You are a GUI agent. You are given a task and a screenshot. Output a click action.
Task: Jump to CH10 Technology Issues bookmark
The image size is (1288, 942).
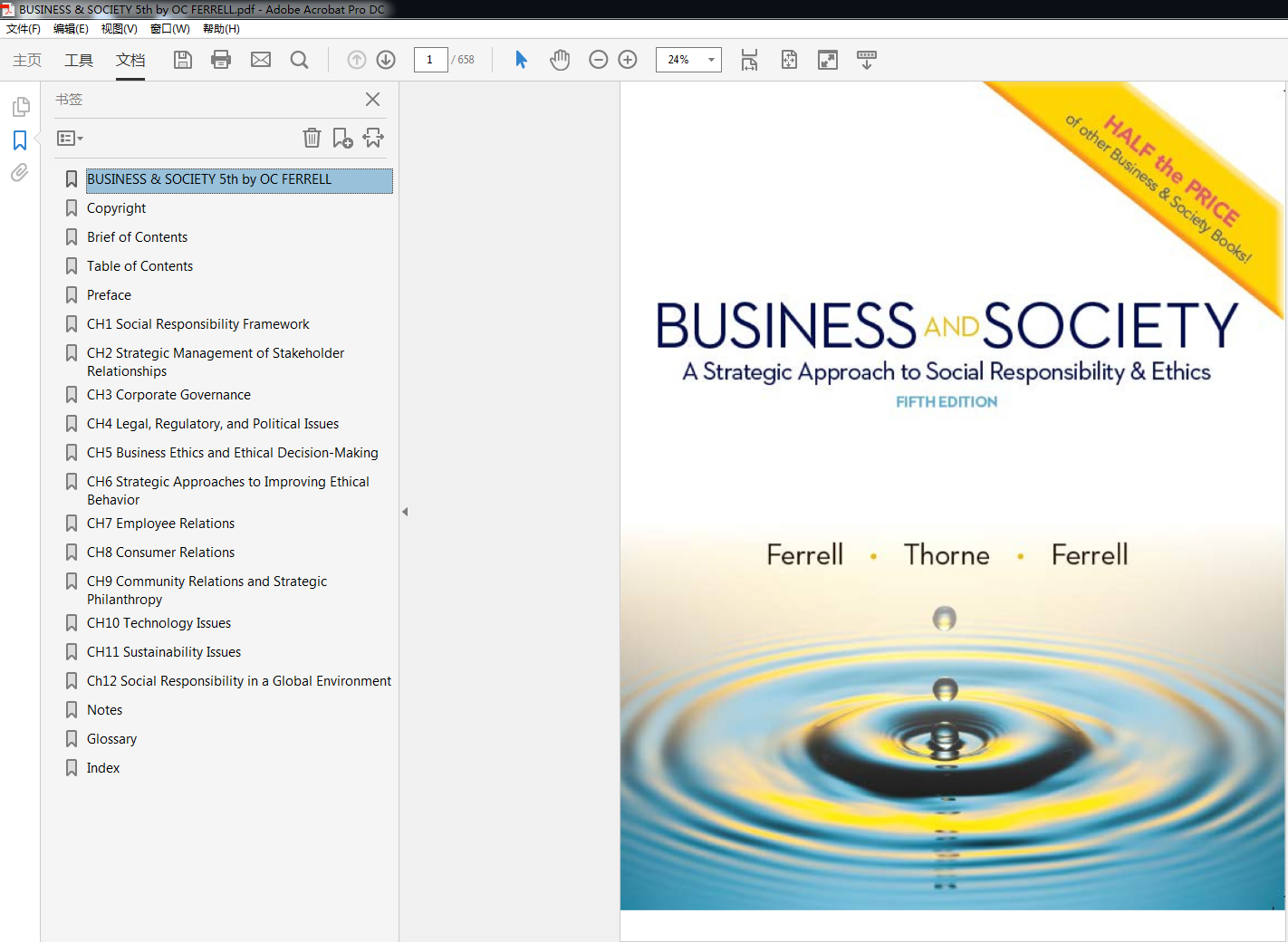click(159, 623)
